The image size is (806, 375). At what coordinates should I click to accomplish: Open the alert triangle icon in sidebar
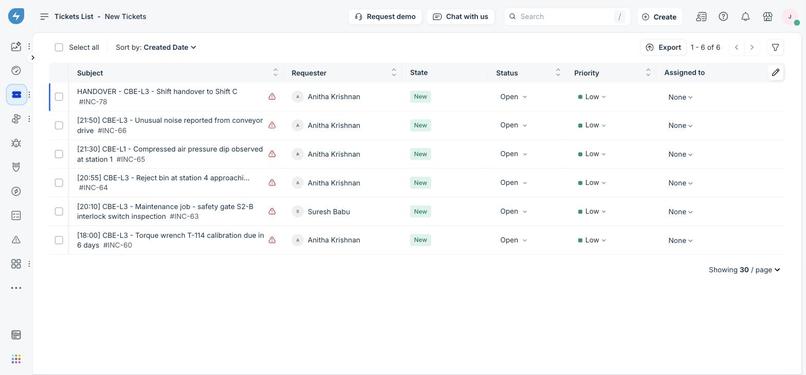tap(16, 240)
